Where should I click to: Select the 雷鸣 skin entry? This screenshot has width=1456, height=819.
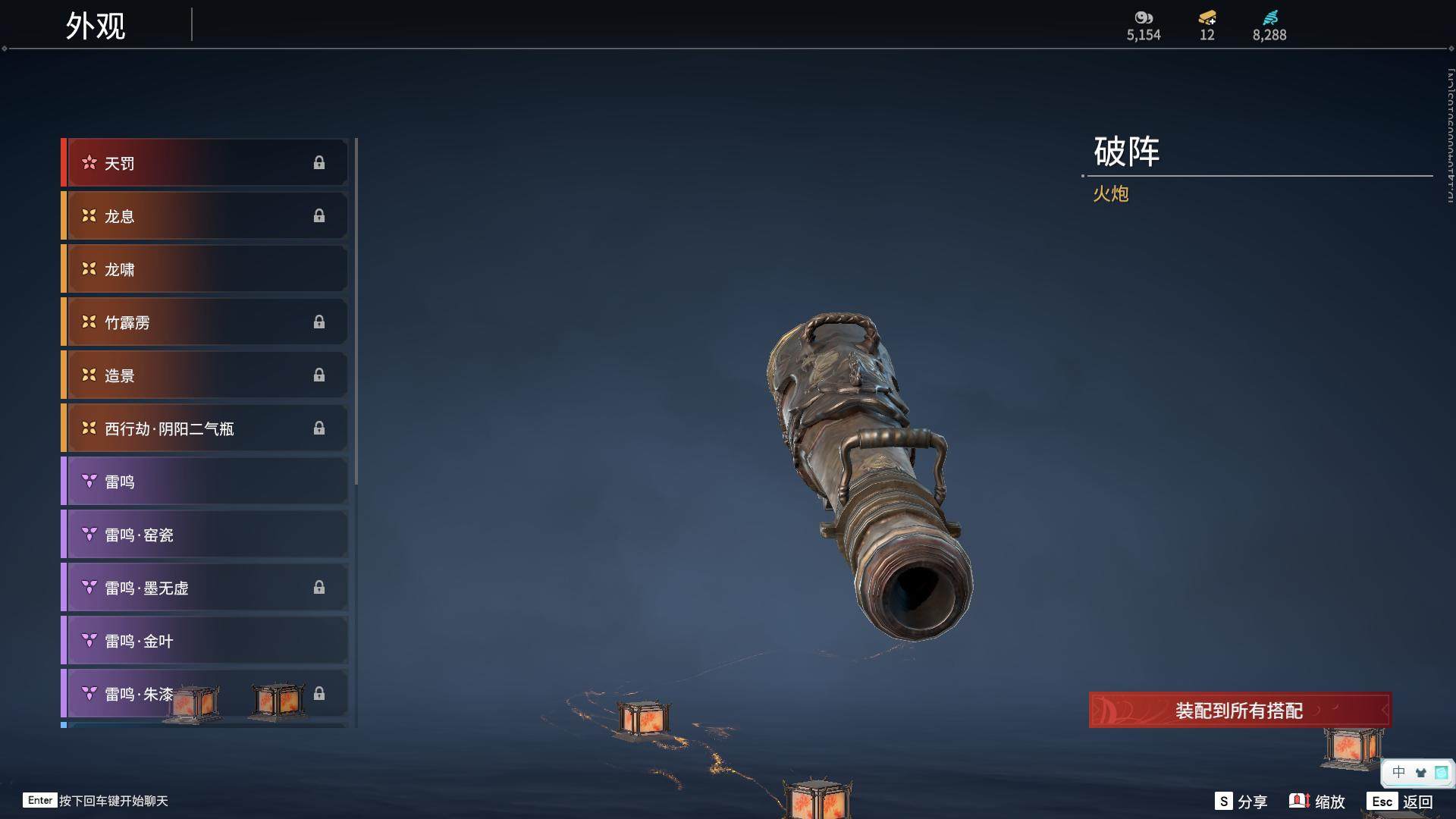[x=205, y=482]
